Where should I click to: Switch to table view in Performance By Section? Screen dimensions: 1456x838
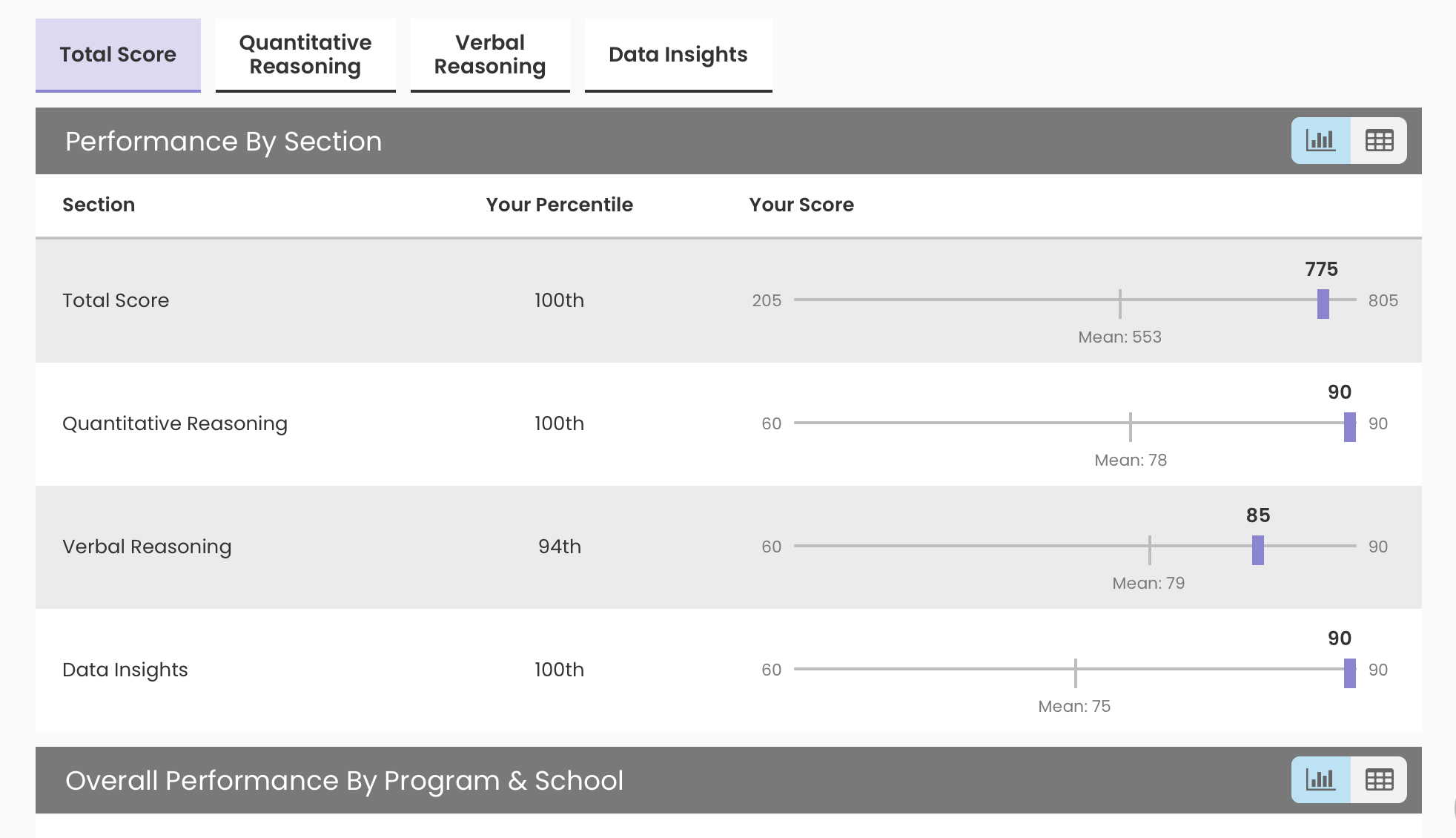click(1379, 140)
